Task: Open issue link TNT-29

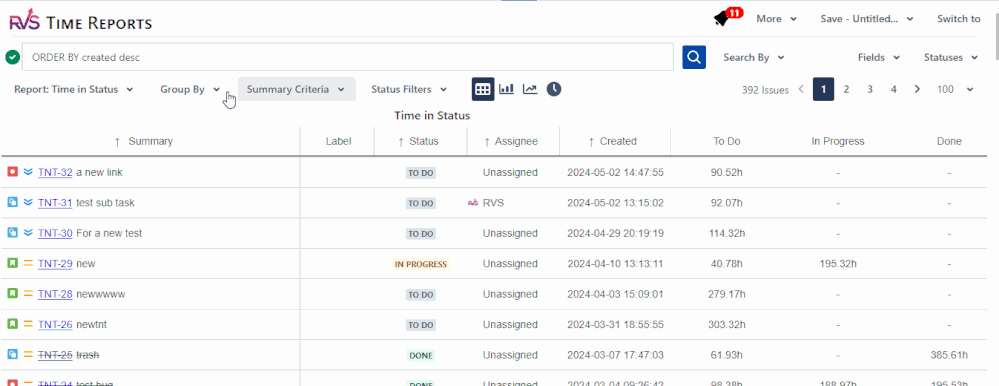Action: pyautogui.click(x=55, y=263)
